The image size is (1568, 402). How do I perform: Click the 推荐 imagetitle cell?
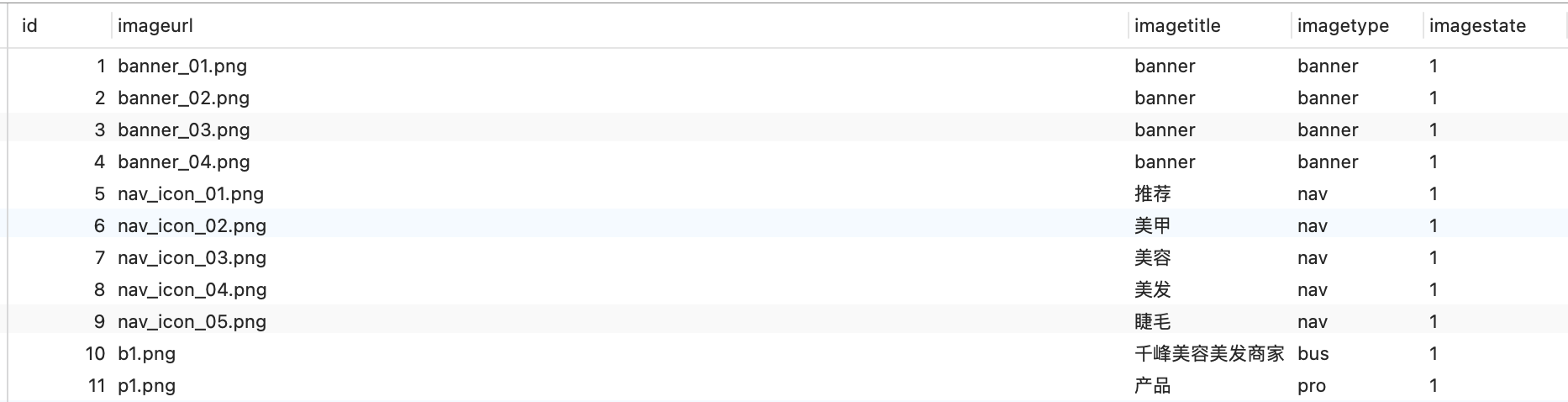1210,193
